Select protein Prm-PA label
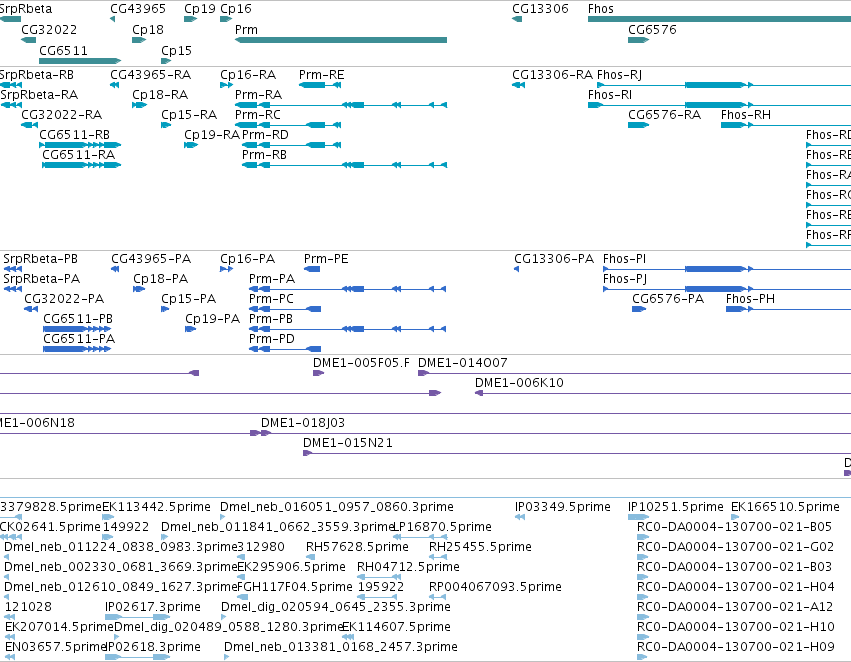The height and width of the screenshot is (662, 851). 272,279
